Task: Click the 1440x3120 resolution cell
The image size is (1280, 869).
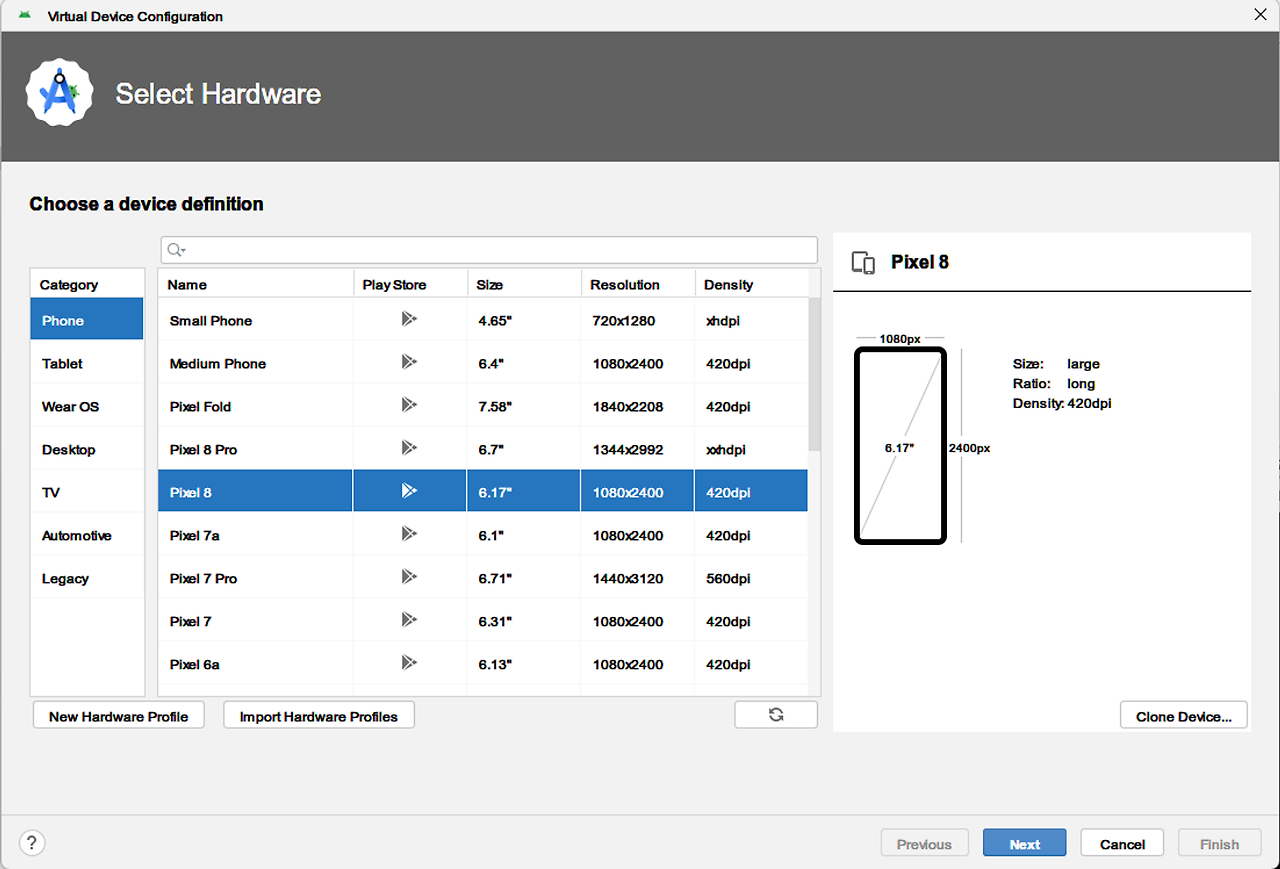Action: pos(638,578)
